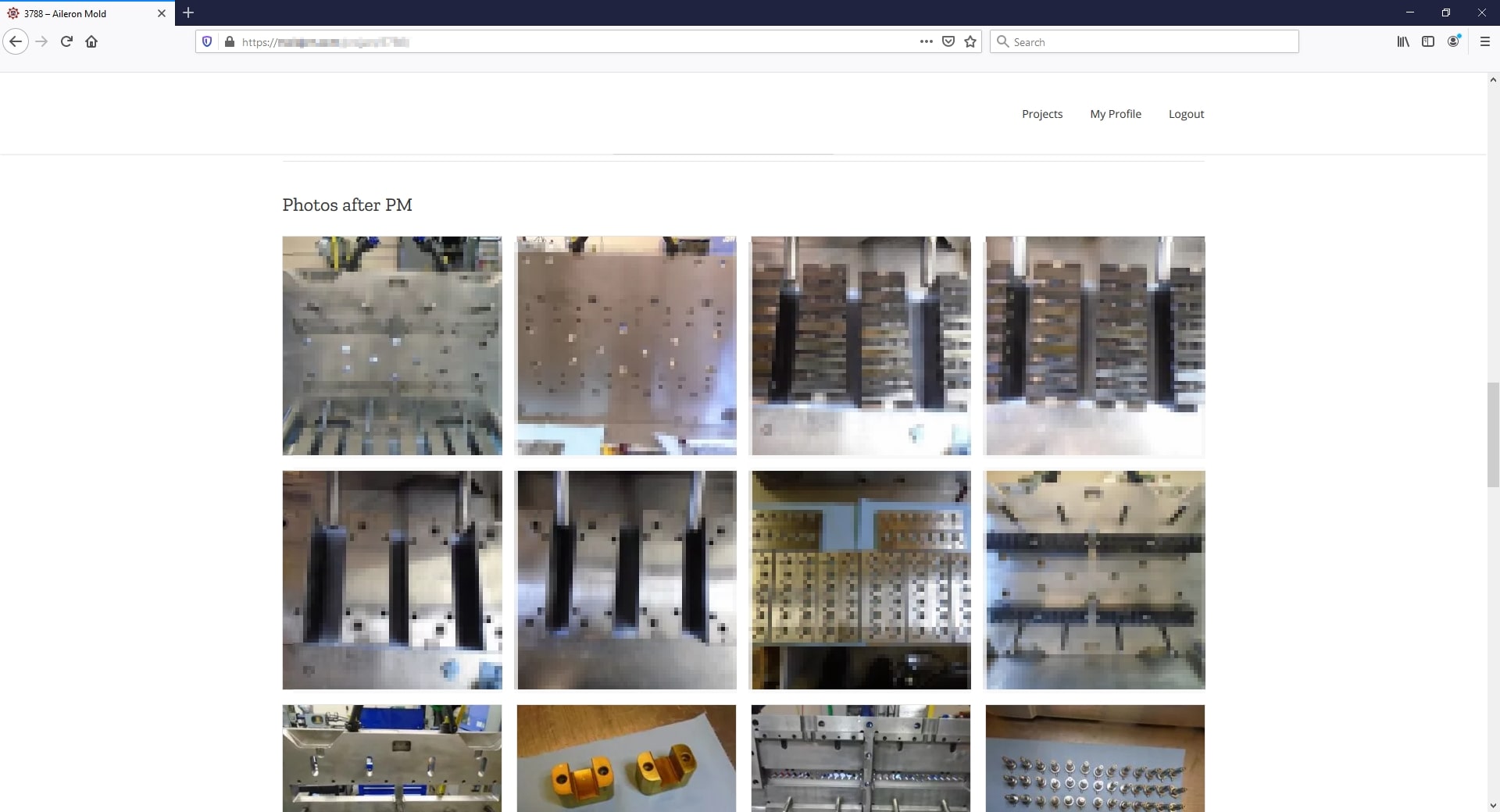Go back to the previous page
Image resolution: width=1500 pixels, height=812 pixels.
point(16,41)
